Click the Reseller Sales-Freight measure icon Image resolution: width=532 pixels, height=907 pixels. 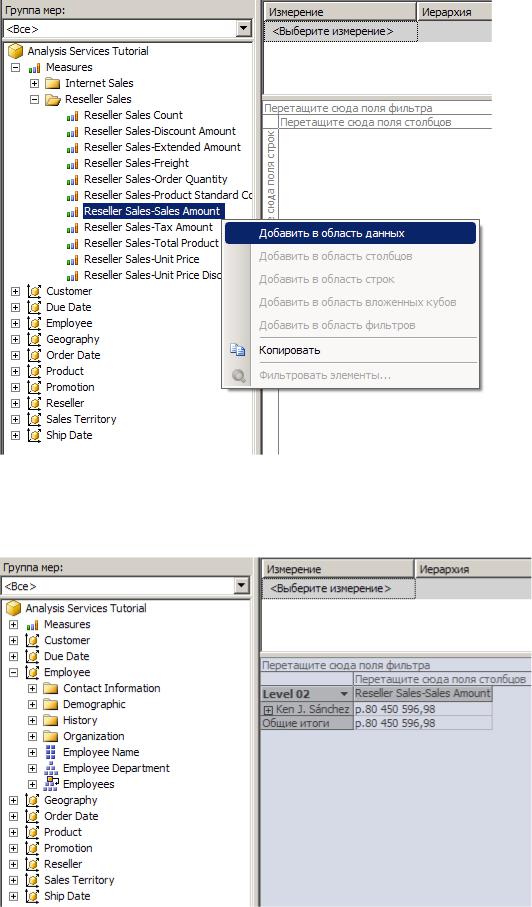tap(73, 164)
